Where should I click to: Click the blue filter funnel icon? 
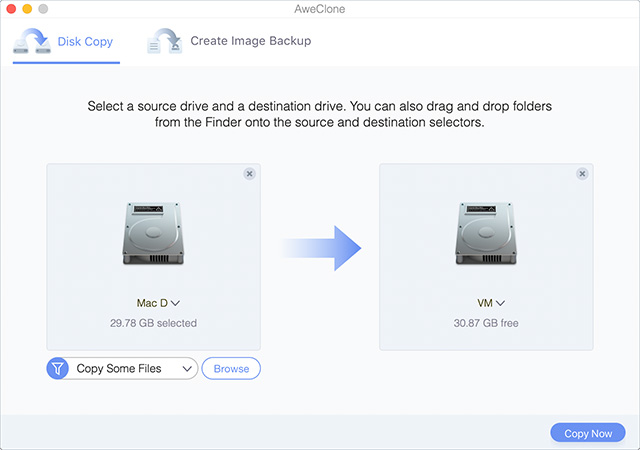[58, 369]
